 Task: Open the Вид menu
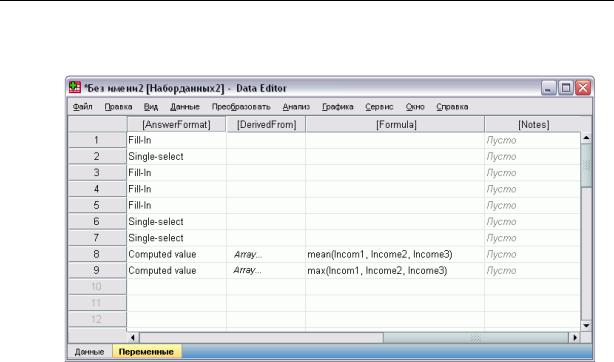coord(151,107)
